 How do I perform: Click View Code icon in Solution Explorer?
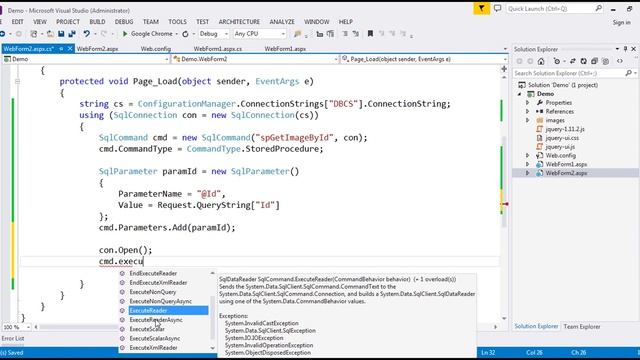pyautogui.click(x=620, y=61)
